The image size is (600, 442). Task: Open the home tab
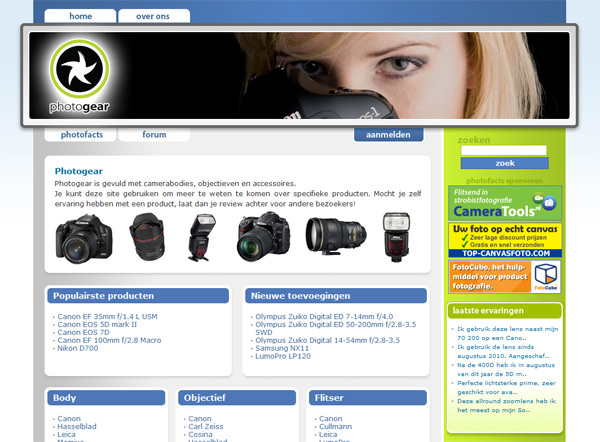[x=80, y=16]
